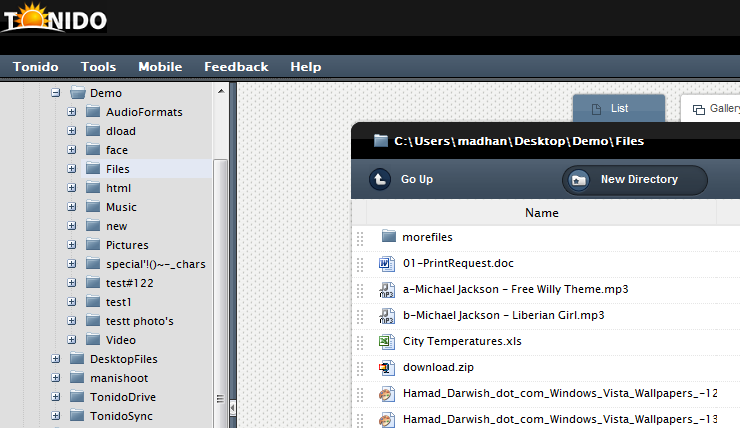Open the Tools menu
Screen dimensions: 740x428
98,67
